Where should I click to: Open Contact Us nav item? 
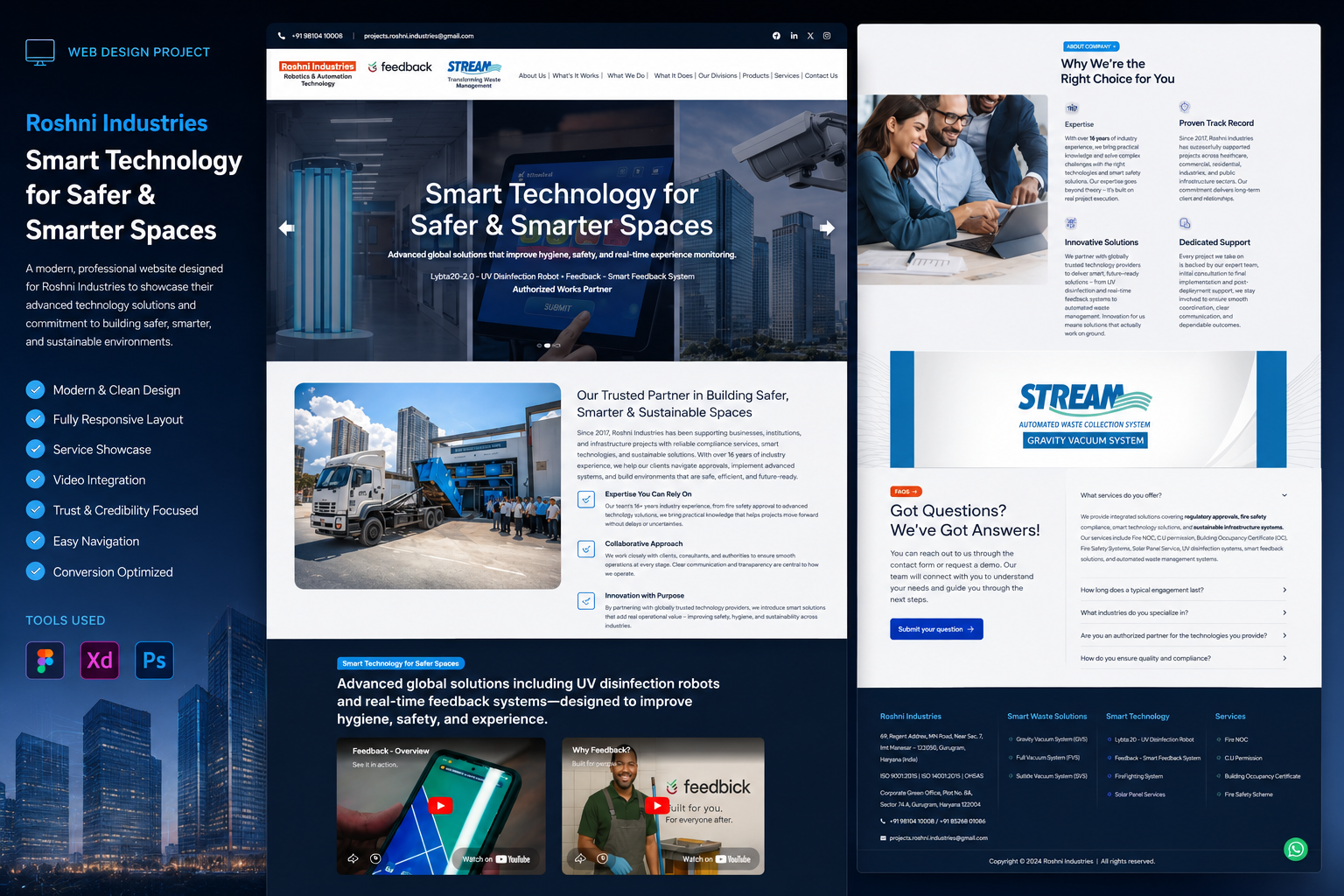point(822,75)
